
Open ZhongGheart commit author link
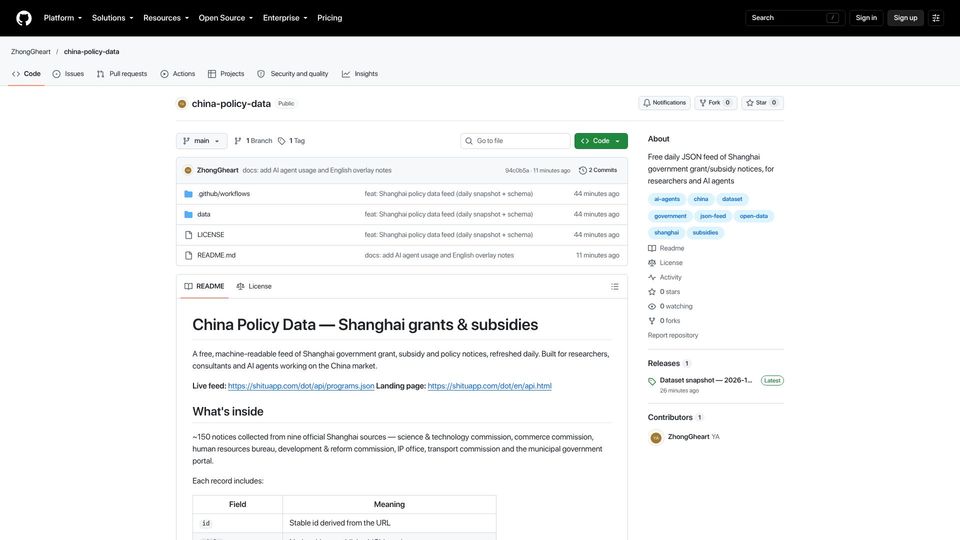(217, 170)
